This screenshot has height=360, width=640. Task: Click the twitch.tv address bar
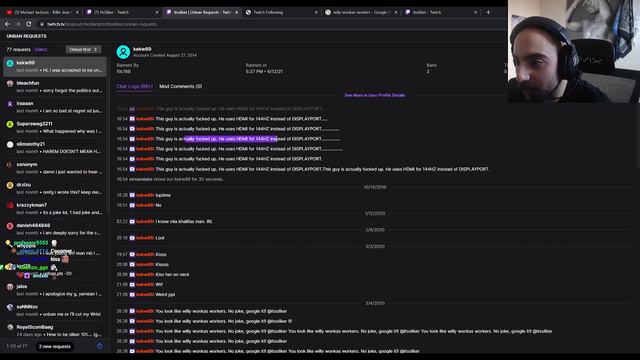(269, 24)
